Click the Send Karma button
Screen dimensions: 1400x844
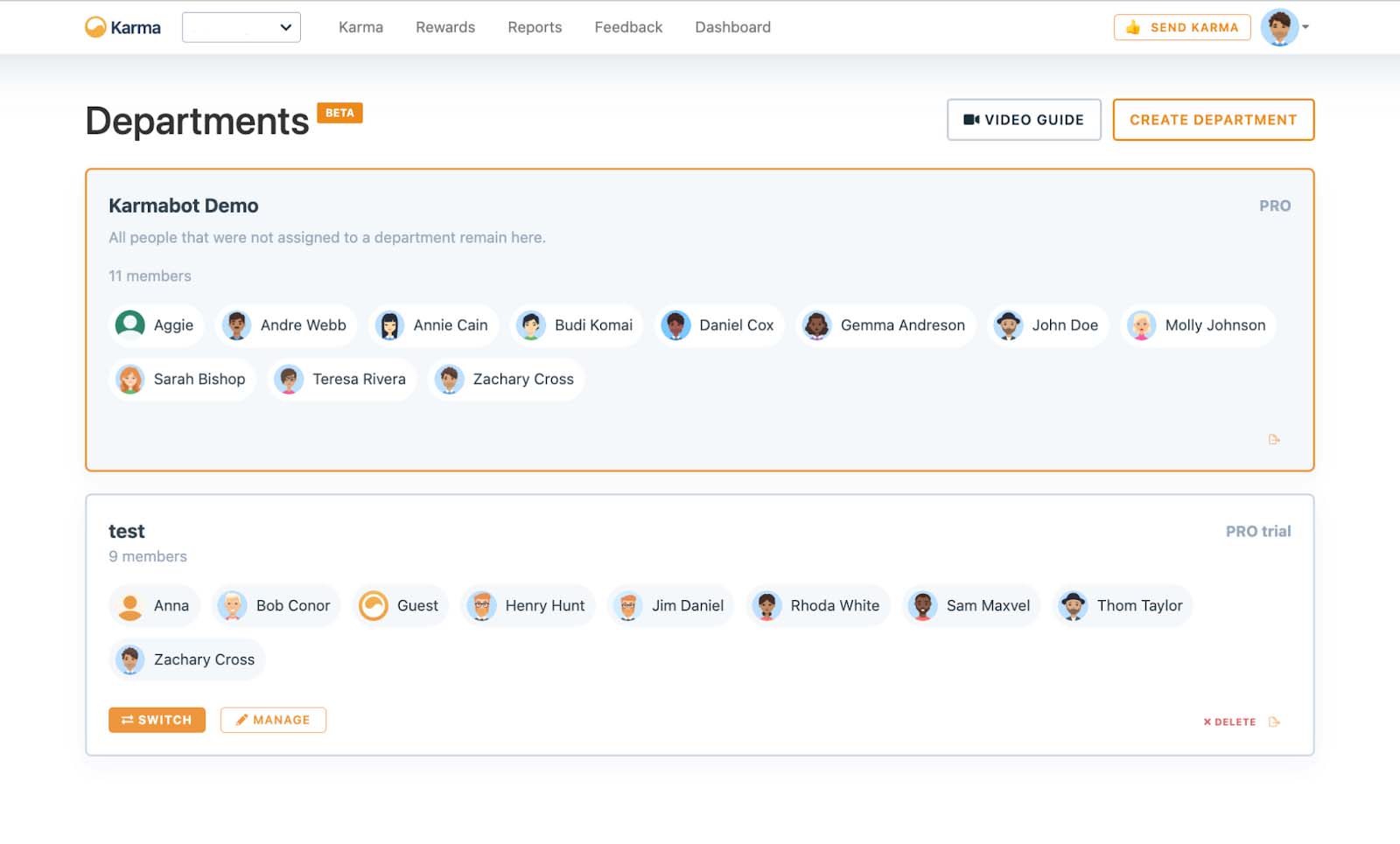coord(1181,27)
